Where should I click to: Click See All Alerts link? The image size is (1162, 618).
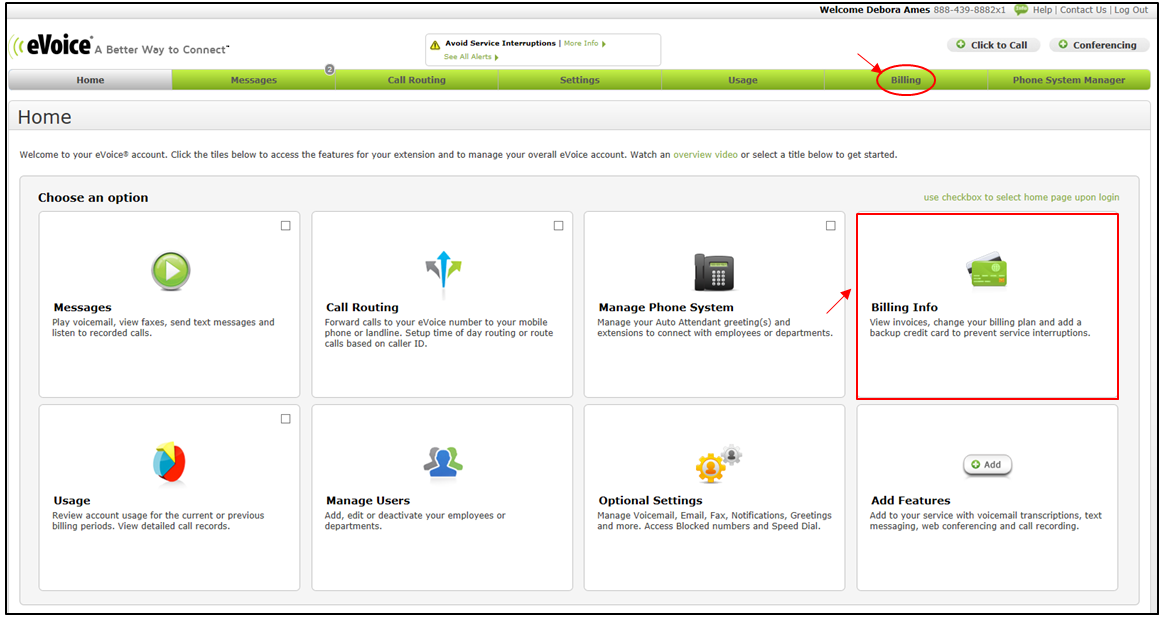[471, 57]
